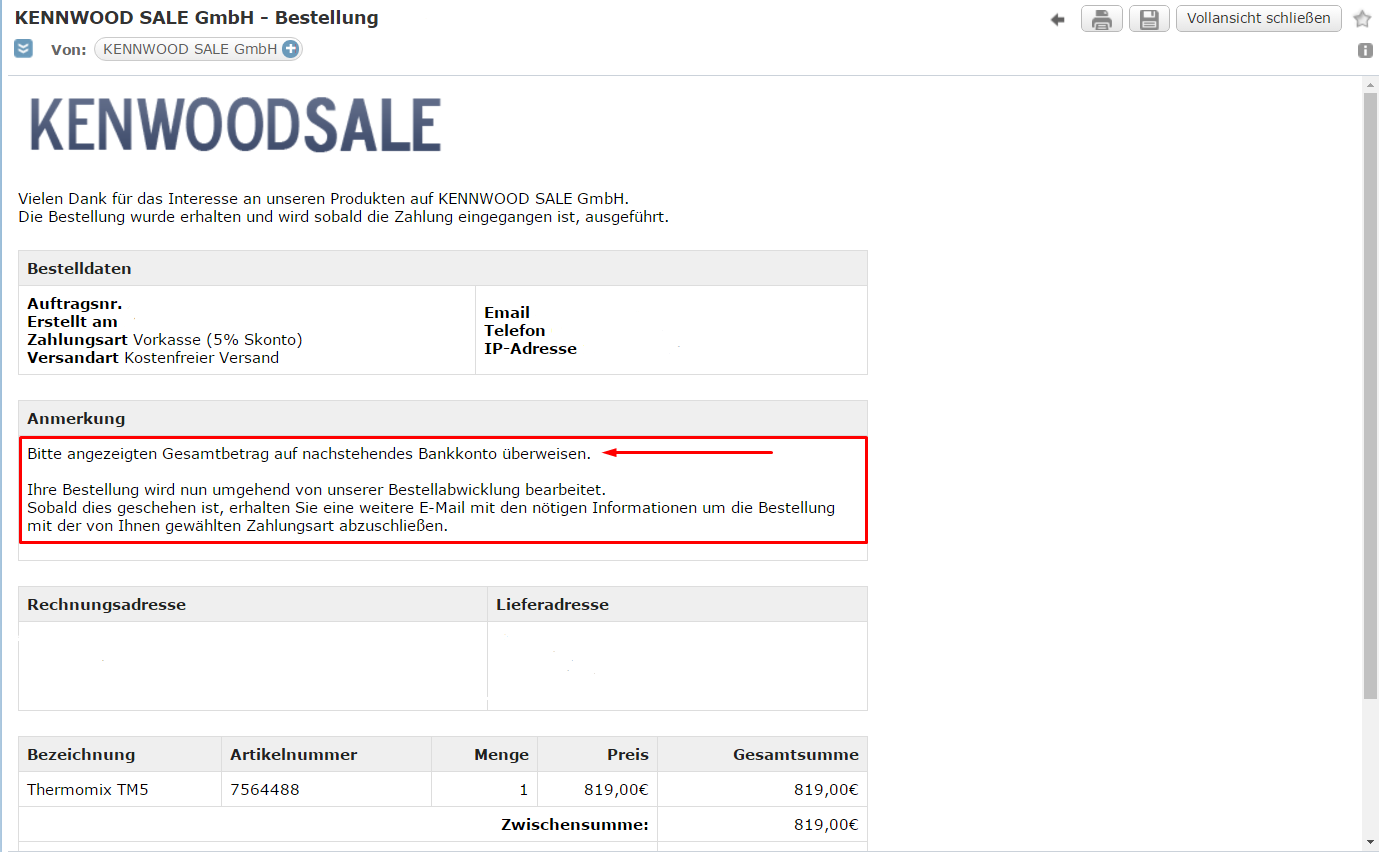Click the IP-Adresse label

coord(531,348)
